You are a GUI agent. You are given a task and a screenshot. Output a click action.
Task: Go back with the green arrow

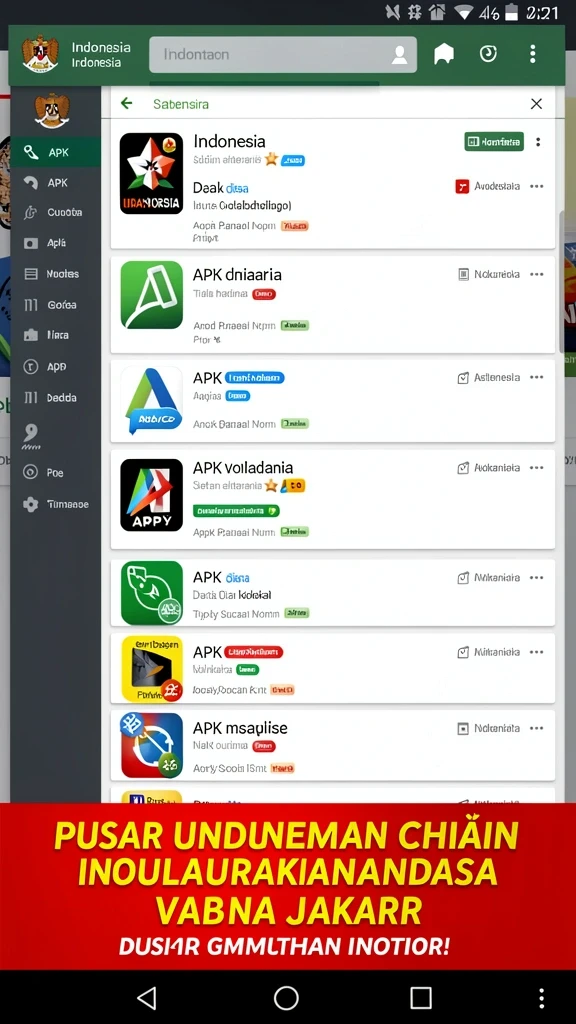pos(127,103)
